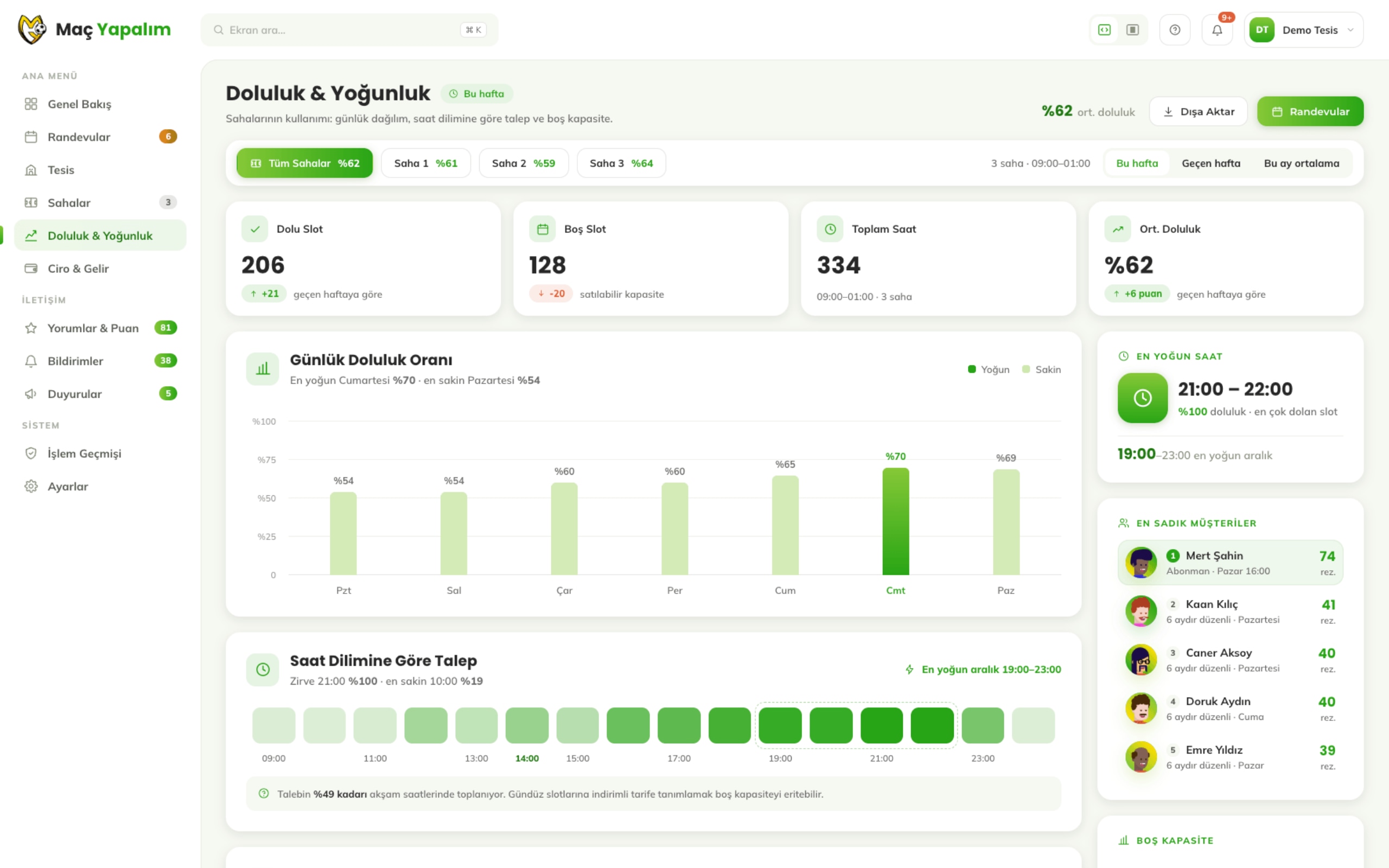Open Ciro & Gelir wallet item

(x=100, y=269)
